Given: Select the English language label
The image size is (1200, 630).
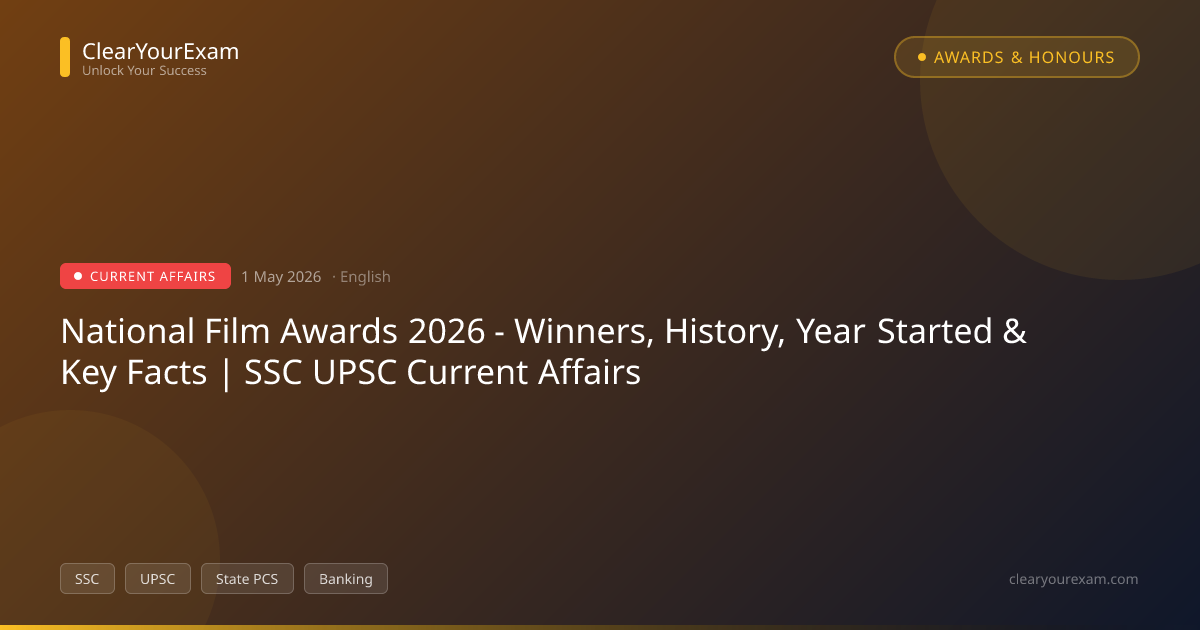Looking at the screenshot, I should coord(365,277).
